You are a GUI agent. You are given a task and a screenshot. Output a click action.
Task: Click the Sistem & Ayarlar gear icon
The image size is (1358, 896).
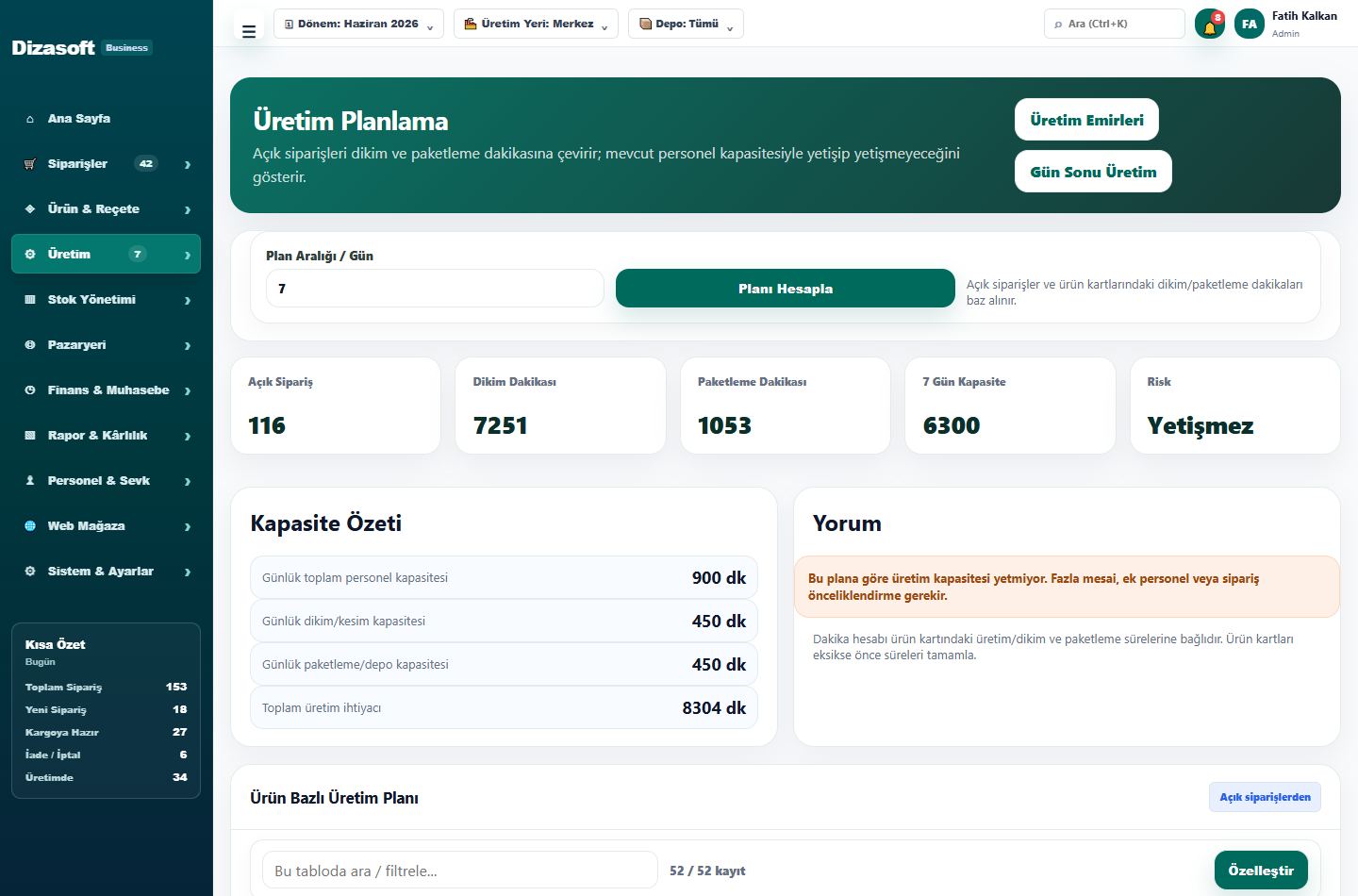coord(30,572)
